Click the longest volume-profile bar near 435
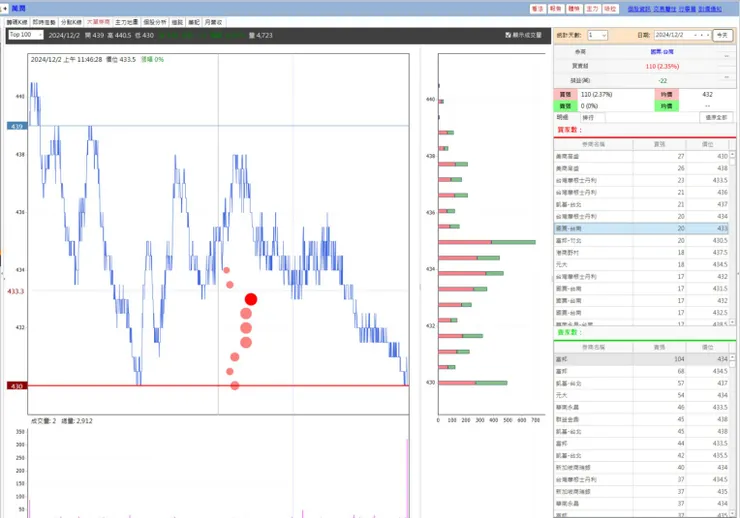This screenshot has height=518, width=740. [x=487, y=242]
